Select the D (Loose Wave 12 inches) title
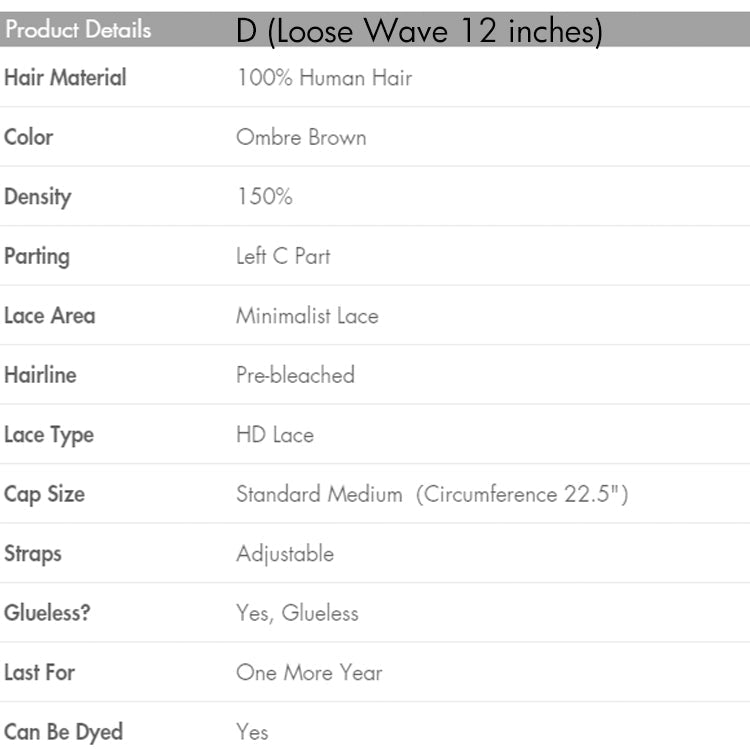The width and height of the screenshot is (750, 750). (420, 32)
